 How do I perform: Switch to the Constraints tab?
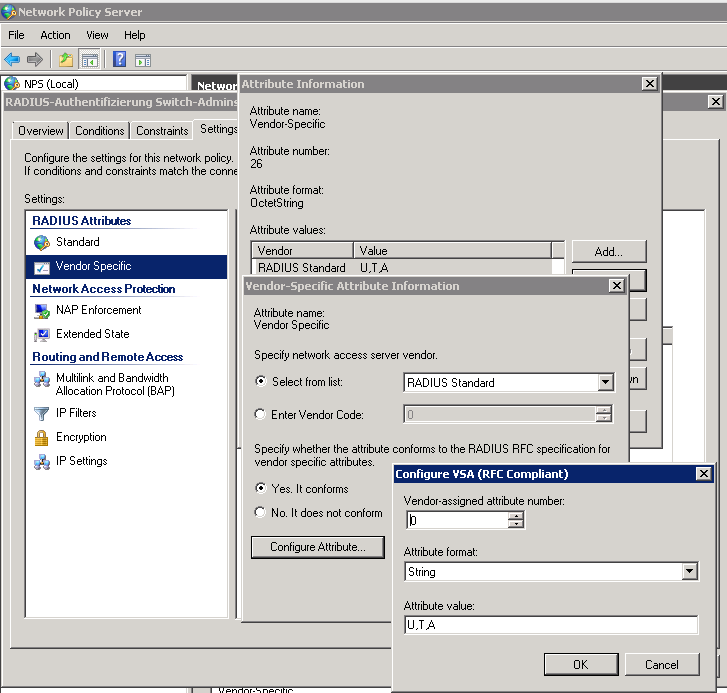coord(162,131)
